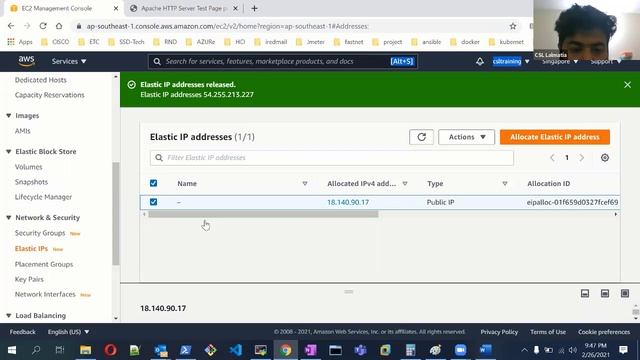Open the English (US) language dropdown

click(68, 332)
